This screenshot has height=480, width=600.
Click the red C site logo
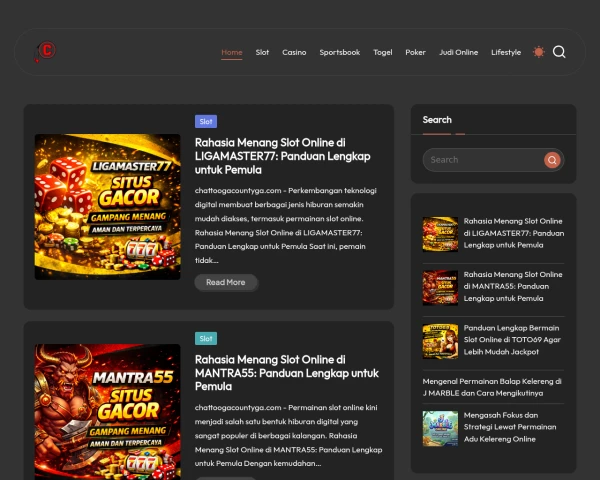coord(45,51)
